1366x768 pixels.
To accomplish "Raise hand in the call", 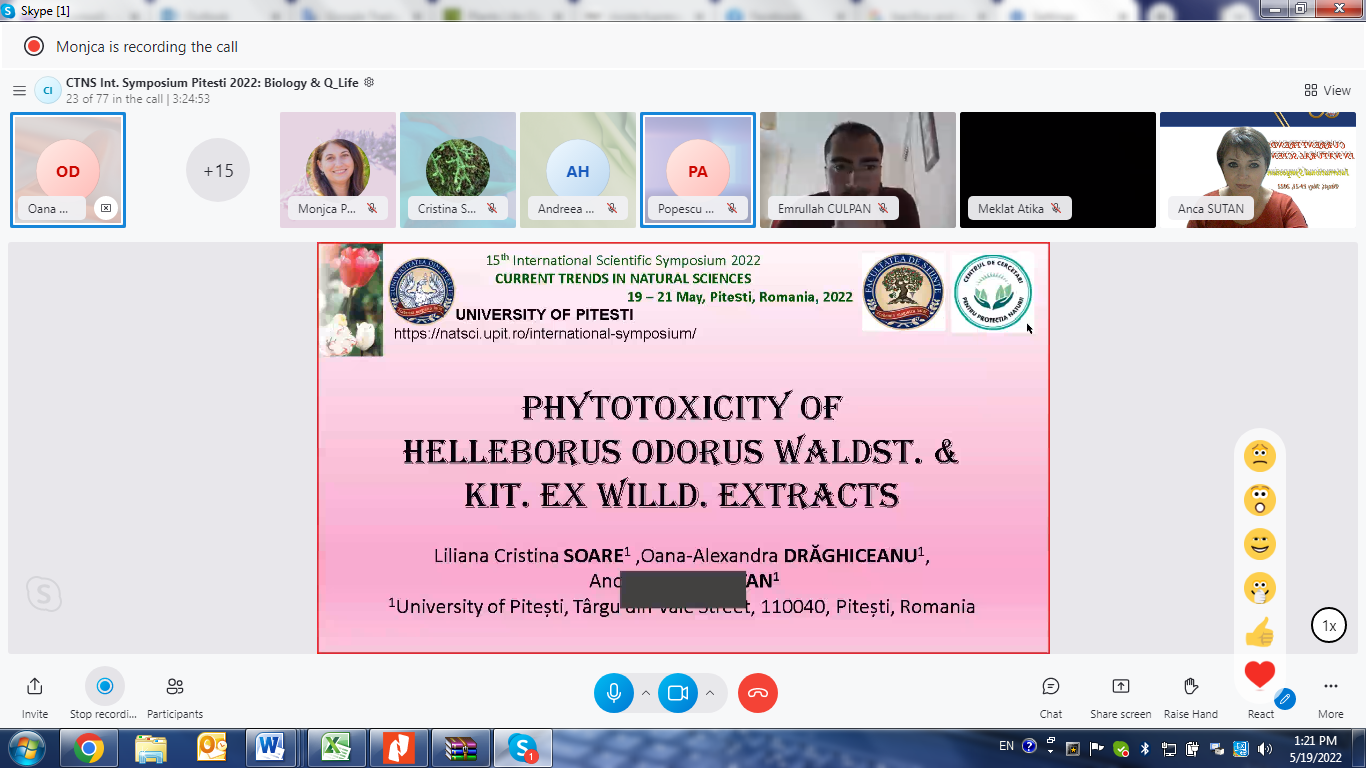I will pos(1190,687).
